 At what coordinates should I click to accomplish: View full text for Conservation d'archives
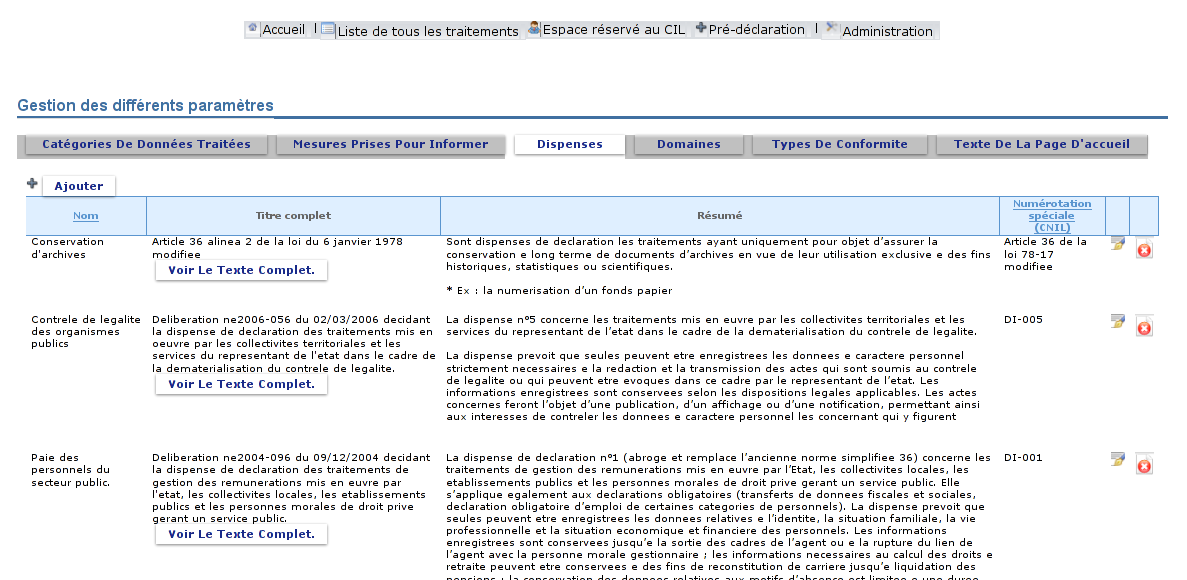coord(241,270)
